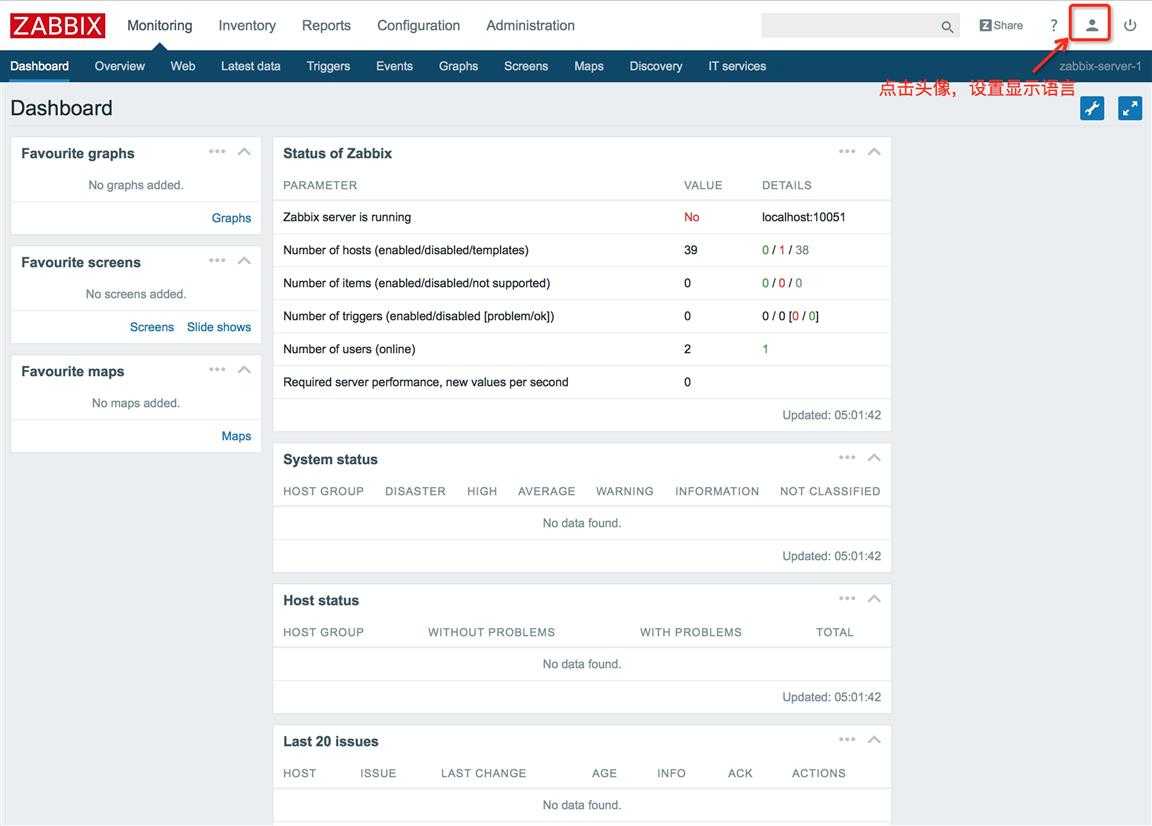Collapse the Status of Zabbix widget
Viewport: 1152px width, 826px height.
874,151
